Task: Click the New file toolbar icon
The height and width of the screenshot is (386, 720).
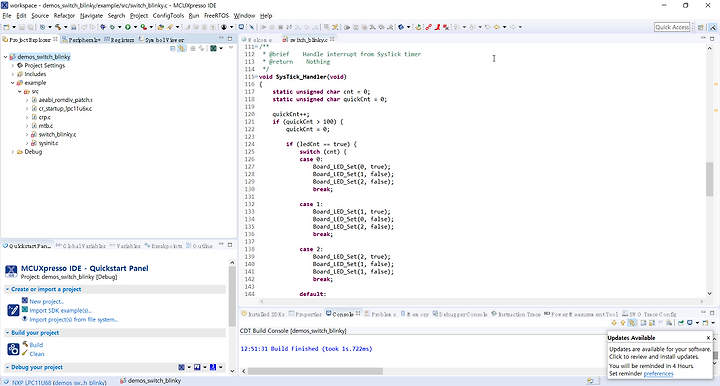Action: click(x=6, y=27)
